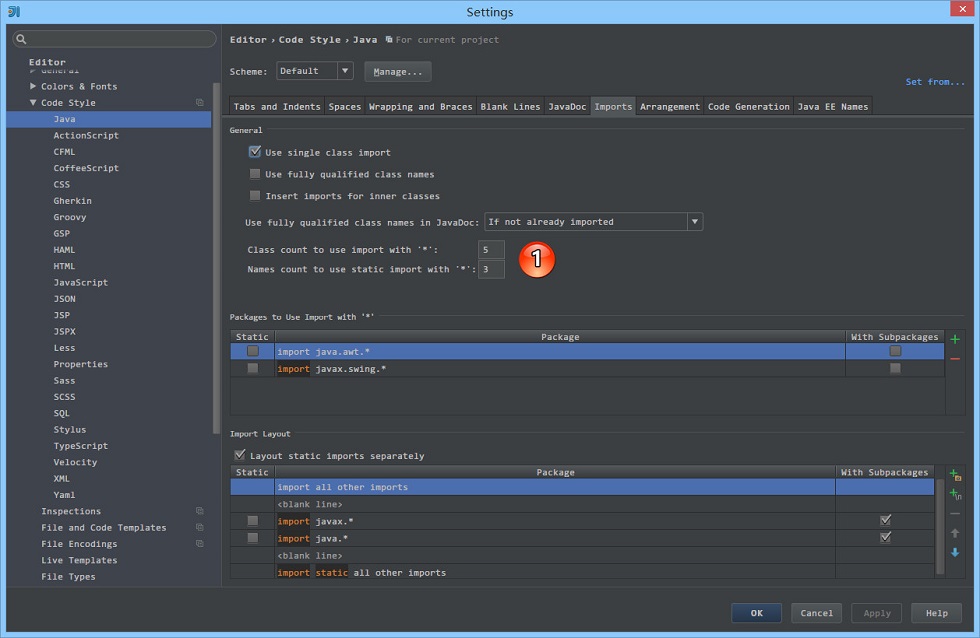This screenshot has width=980, height=638.
Task: Add package with green plus icon
Action: (x=954, y=339)
